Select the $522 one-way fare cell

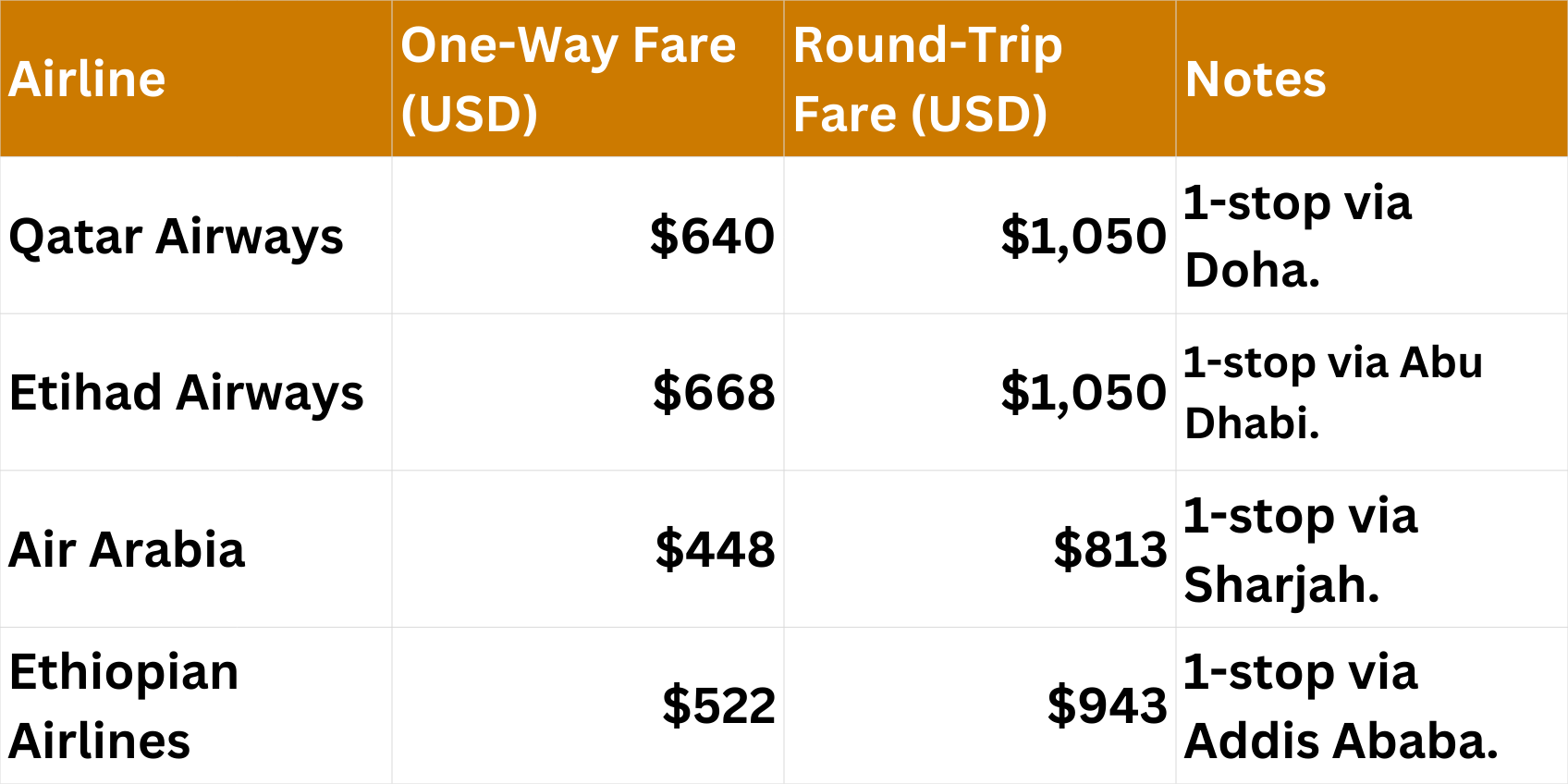pyautogui.click(x=718, y=706)
